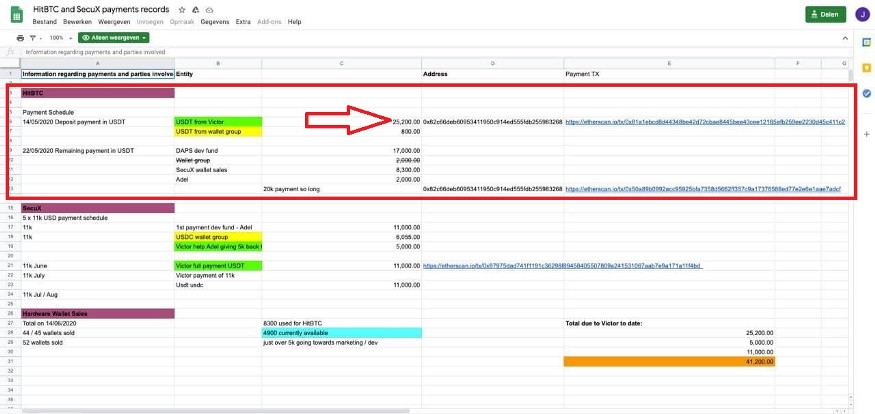Select the '8300 used for HitBTC' cell

pos(342,323)
